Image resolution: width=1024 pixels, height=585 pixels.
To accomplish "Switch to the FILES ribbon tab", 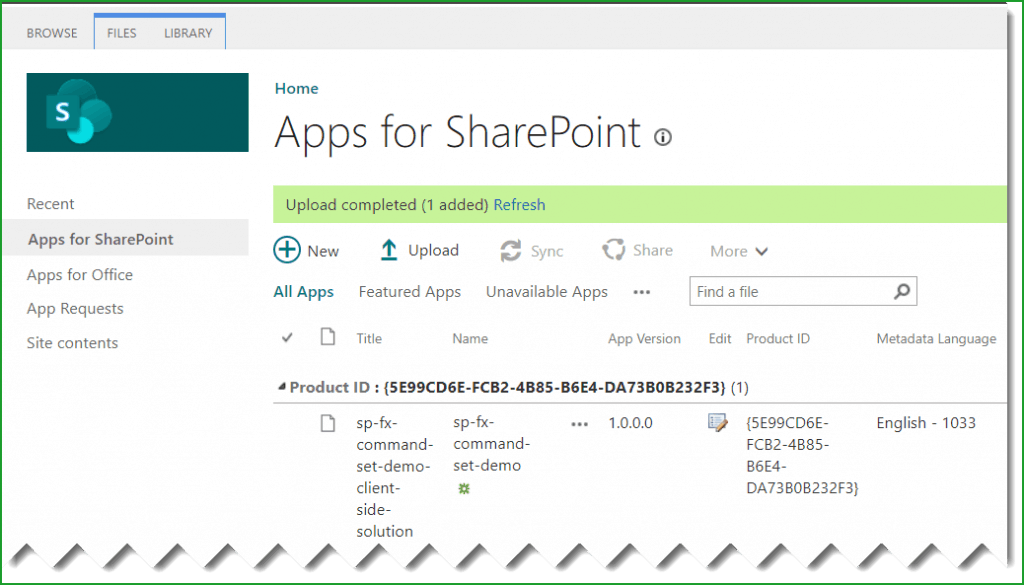I will pos(121,33).
